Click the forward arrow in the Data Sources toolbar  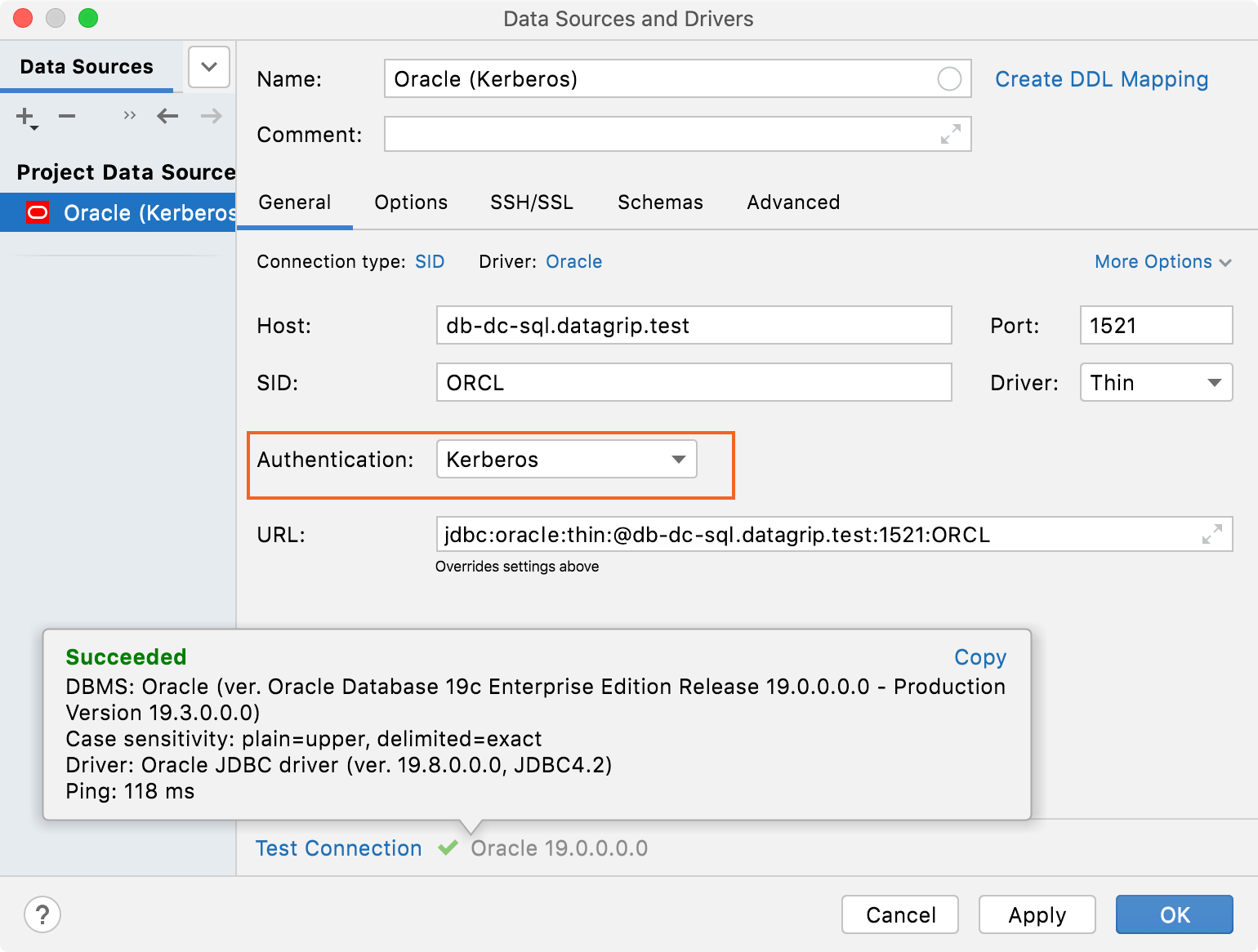[210, 116]
